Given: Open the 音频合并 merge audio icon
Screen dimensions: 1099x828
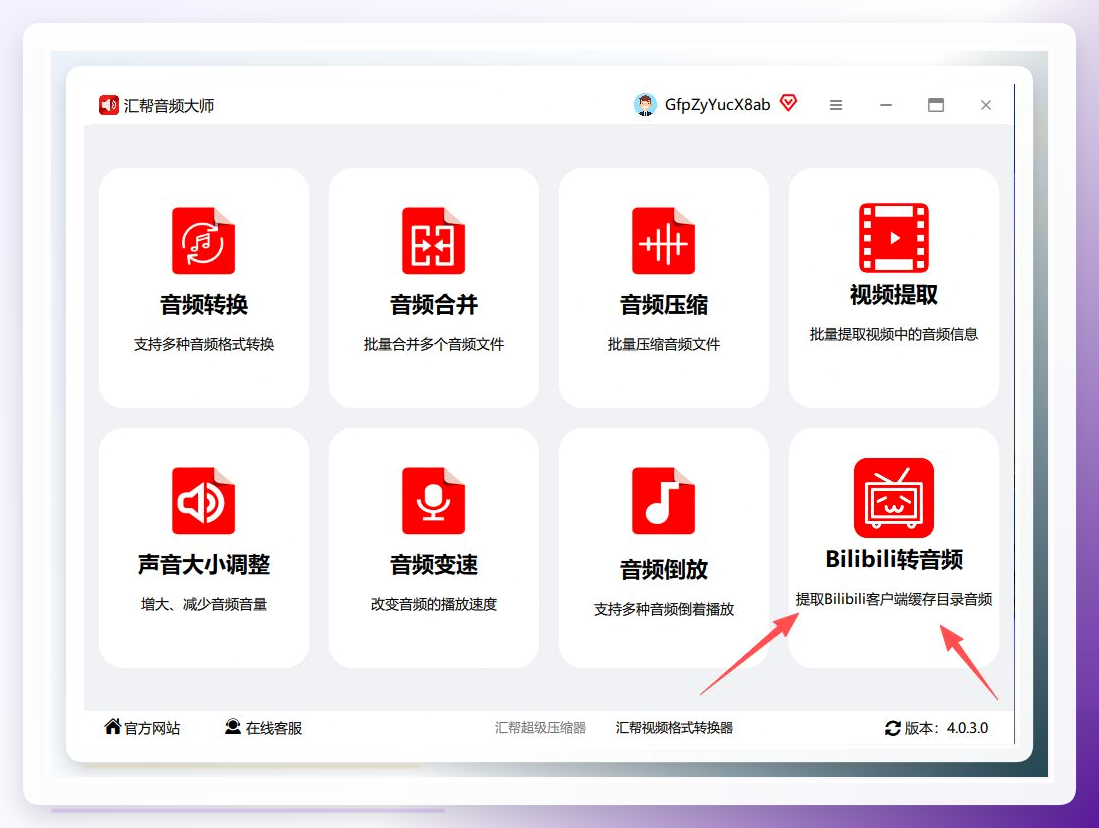Looking at the screenshot, I should click(433, 240).
